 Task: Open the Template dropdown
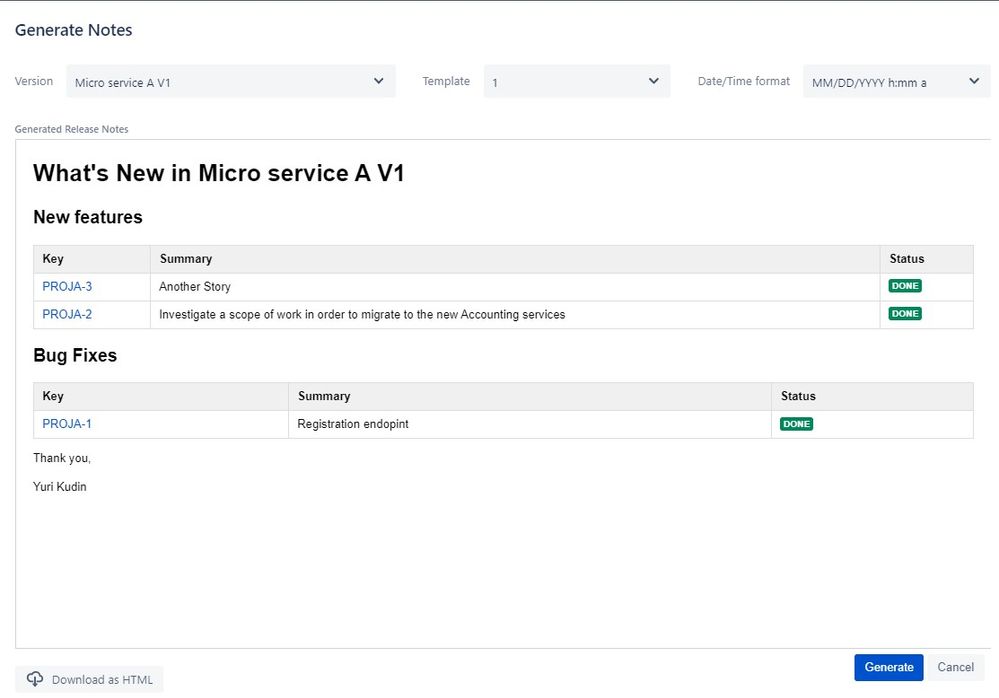click(x=577, y=82)
